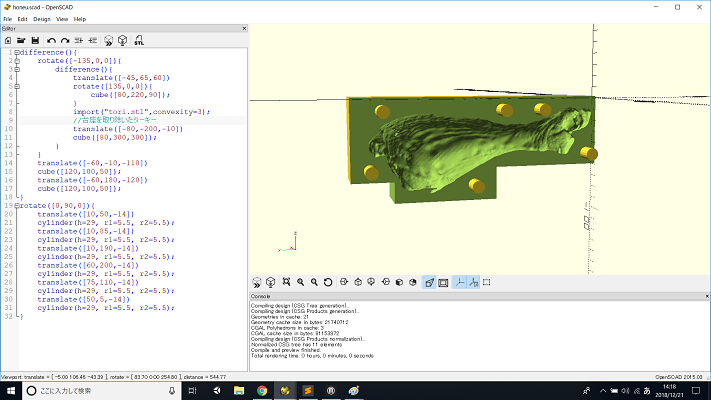Click the Render icon in editor toolbar

click(x=122, y=40)
